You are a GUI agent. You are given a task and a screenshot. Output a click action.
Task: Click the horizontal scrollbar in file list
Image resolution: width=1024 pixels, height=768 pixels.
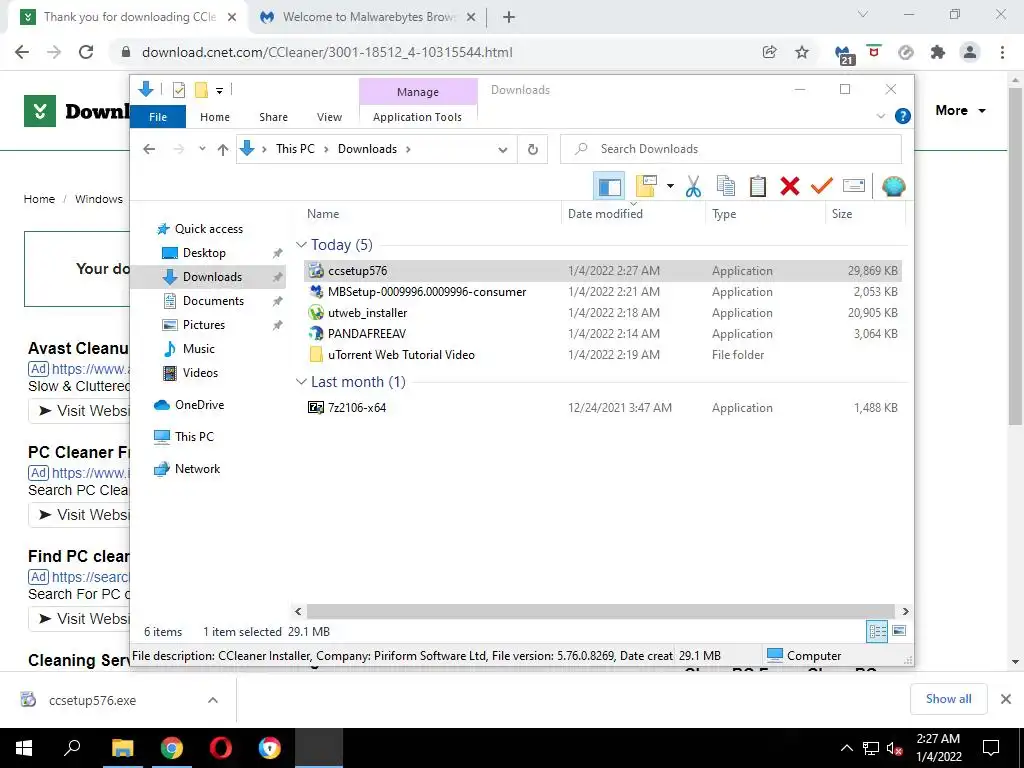point(601,611)
